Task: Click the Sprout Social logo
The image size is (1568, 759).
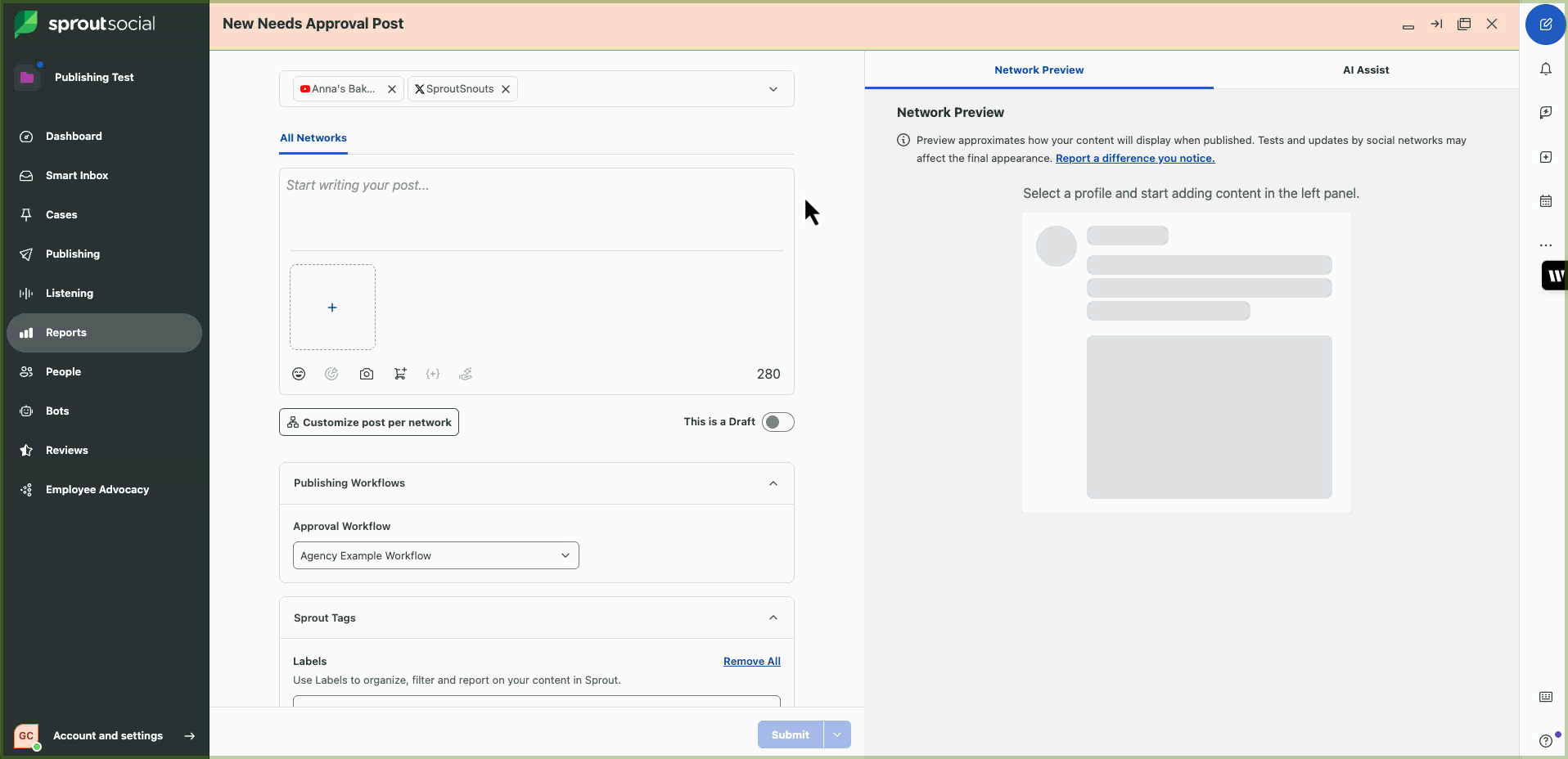Action: pyautogui.click(x=84, y=24)
